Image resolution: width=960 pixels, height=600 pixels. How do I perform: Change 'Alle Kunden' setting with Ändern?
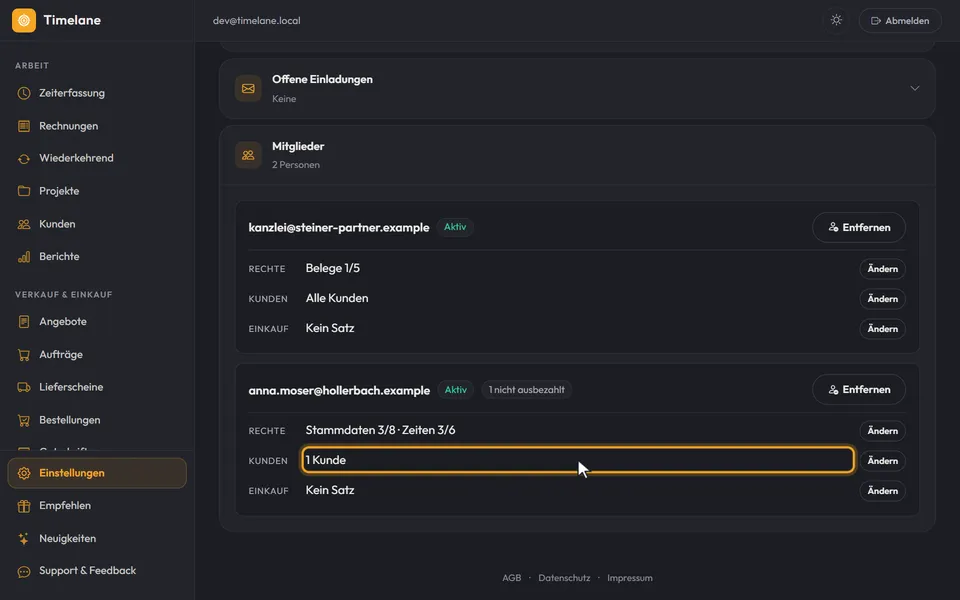pos(882,299)
